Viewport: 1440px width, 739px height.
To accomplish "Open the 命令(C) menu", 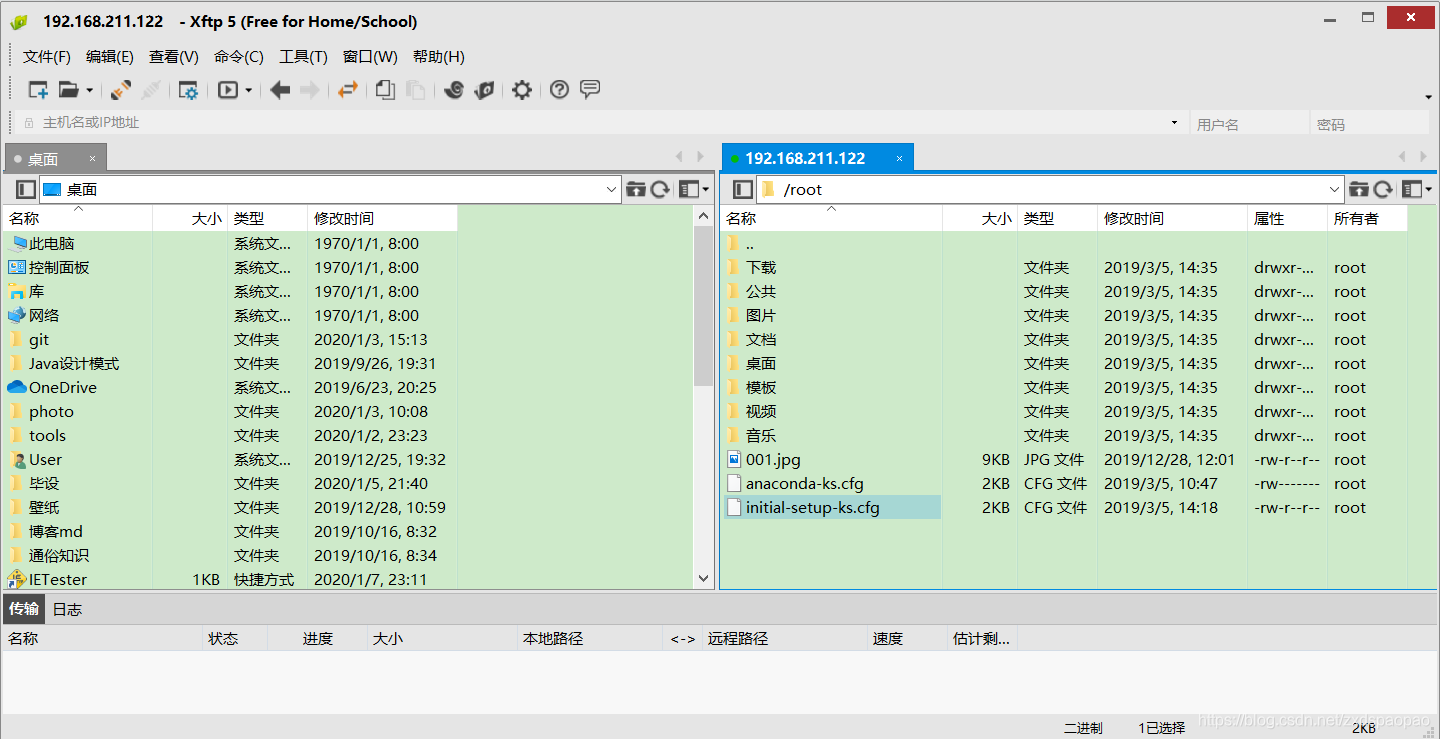I will (x=239, y=57).
